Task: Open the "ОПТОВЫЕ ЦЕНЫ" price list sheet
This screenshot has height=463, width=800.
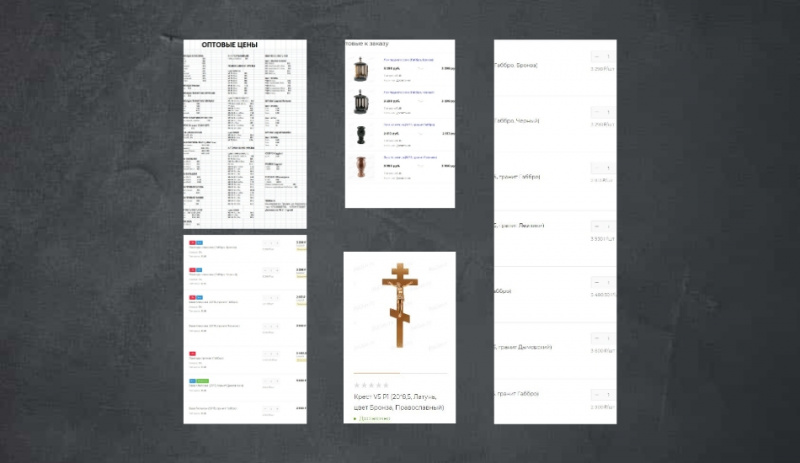Action: pos(245,133)
